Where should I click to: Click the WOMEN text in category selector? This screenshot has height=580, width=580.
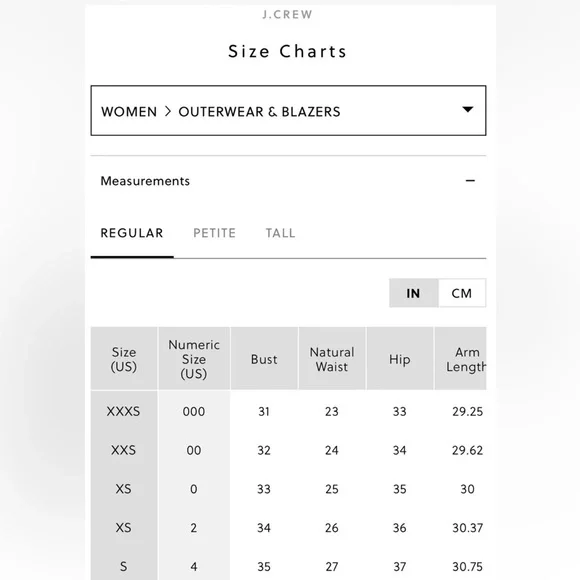[x=129, y=112]
